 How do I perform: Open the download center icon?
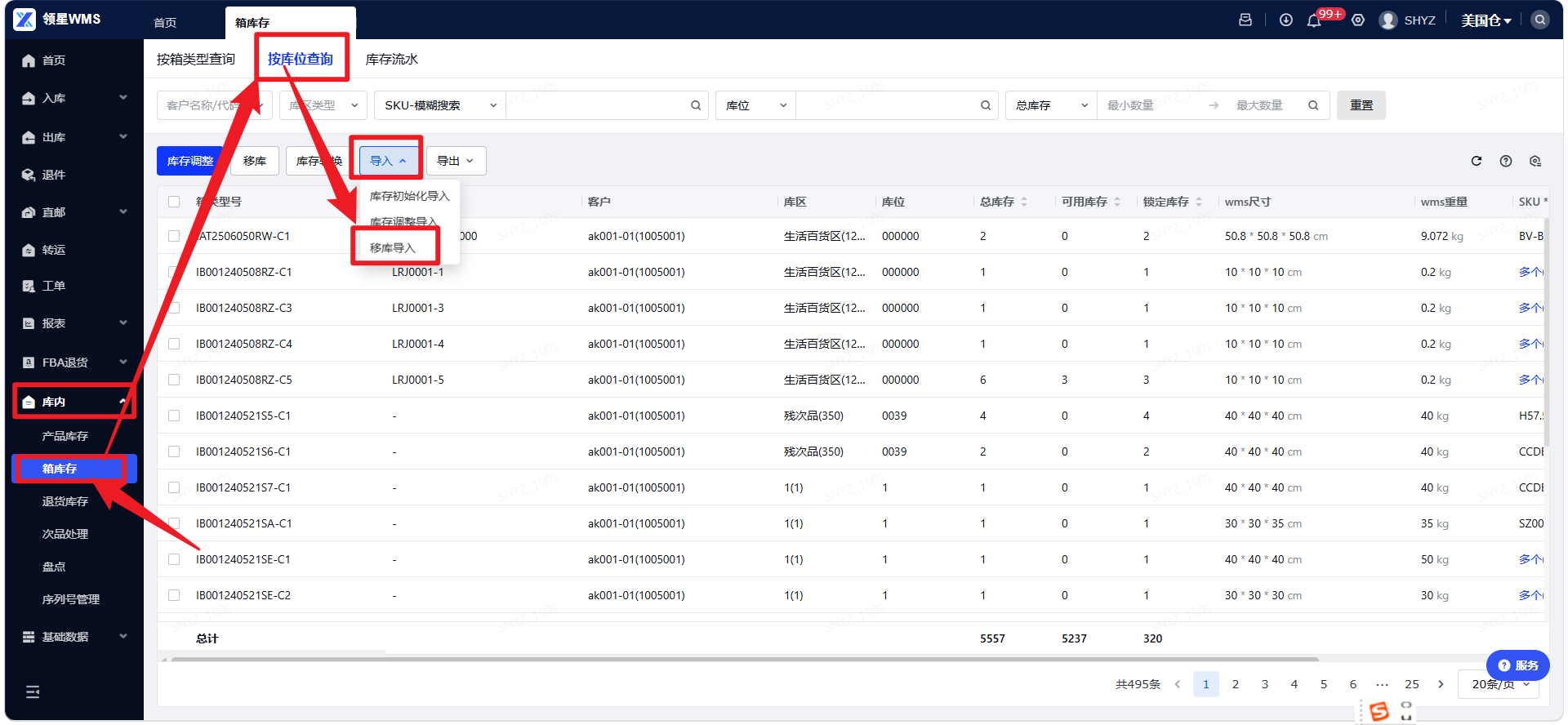click(x=1286, y=20)
